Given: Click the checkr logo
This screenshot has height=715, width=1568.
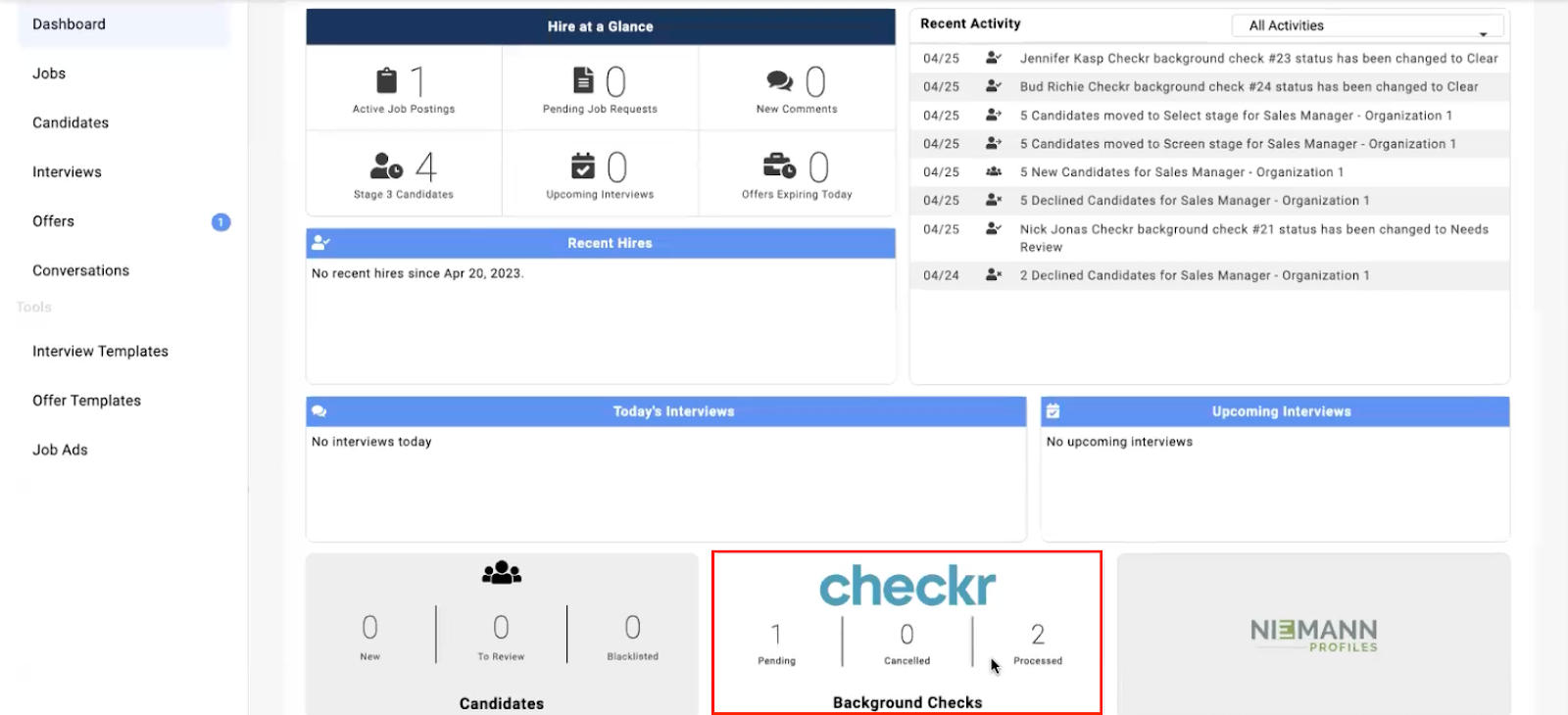Looking at the screenshot, I should 907,586.
